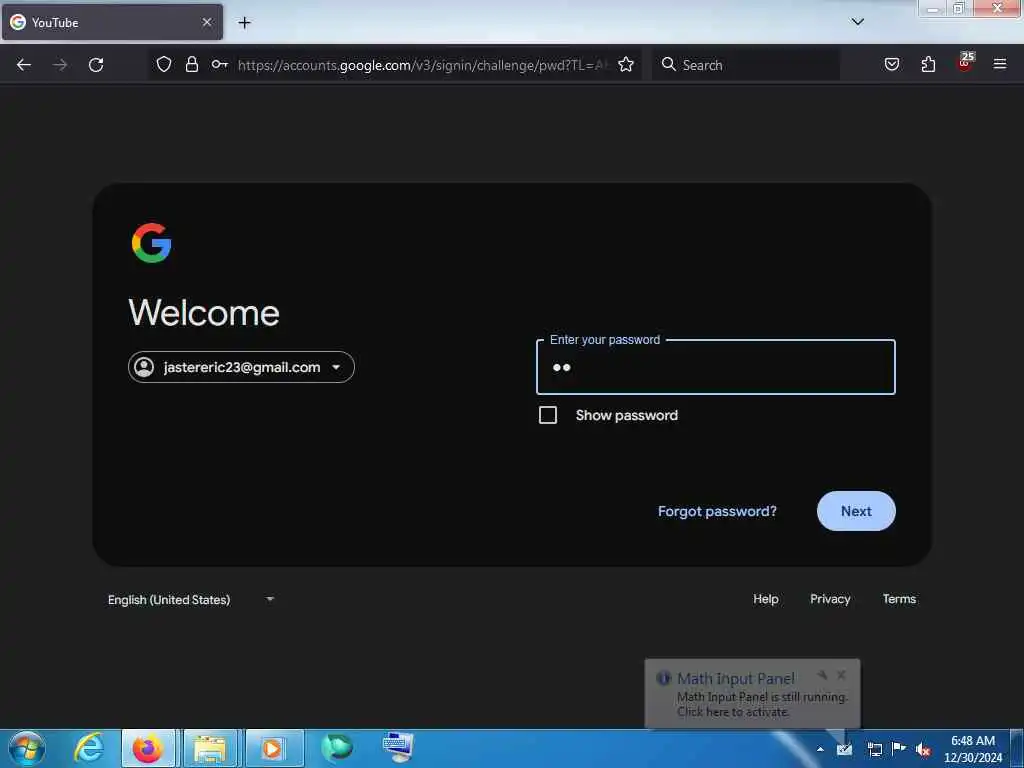Show hidden system tray icons arrow

click(x=820, y=749)
